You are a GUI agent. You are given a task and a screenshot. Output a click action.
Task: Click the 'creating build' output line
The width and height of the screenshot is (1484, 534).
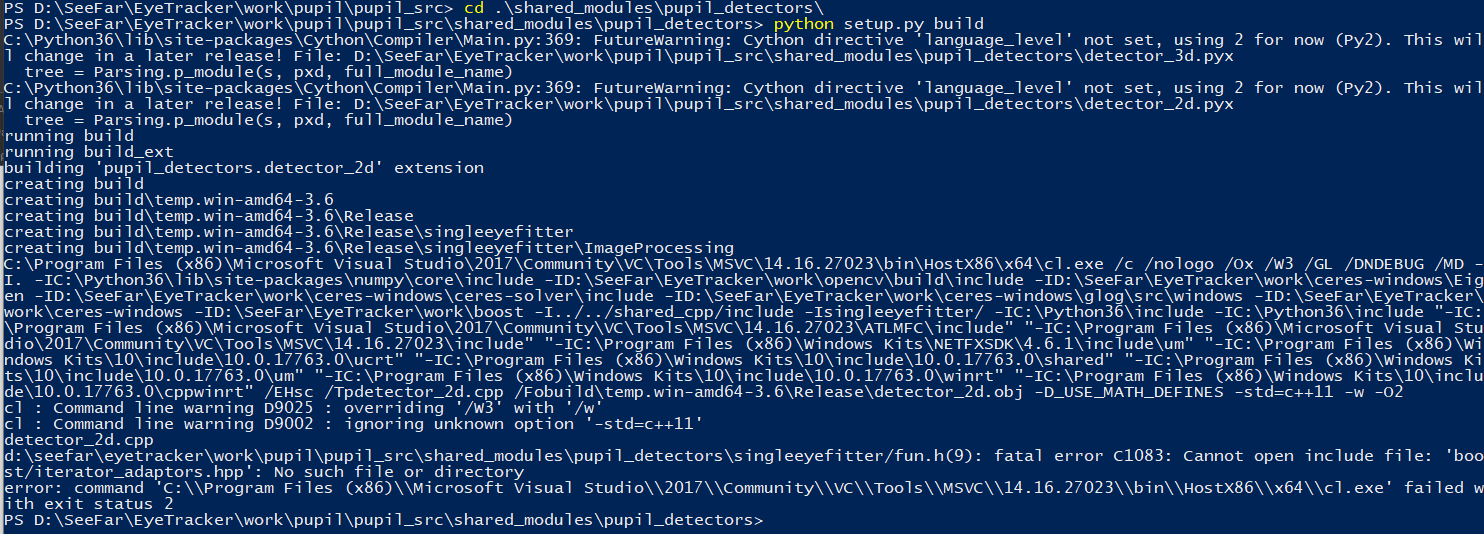click(x=74, y=184)
